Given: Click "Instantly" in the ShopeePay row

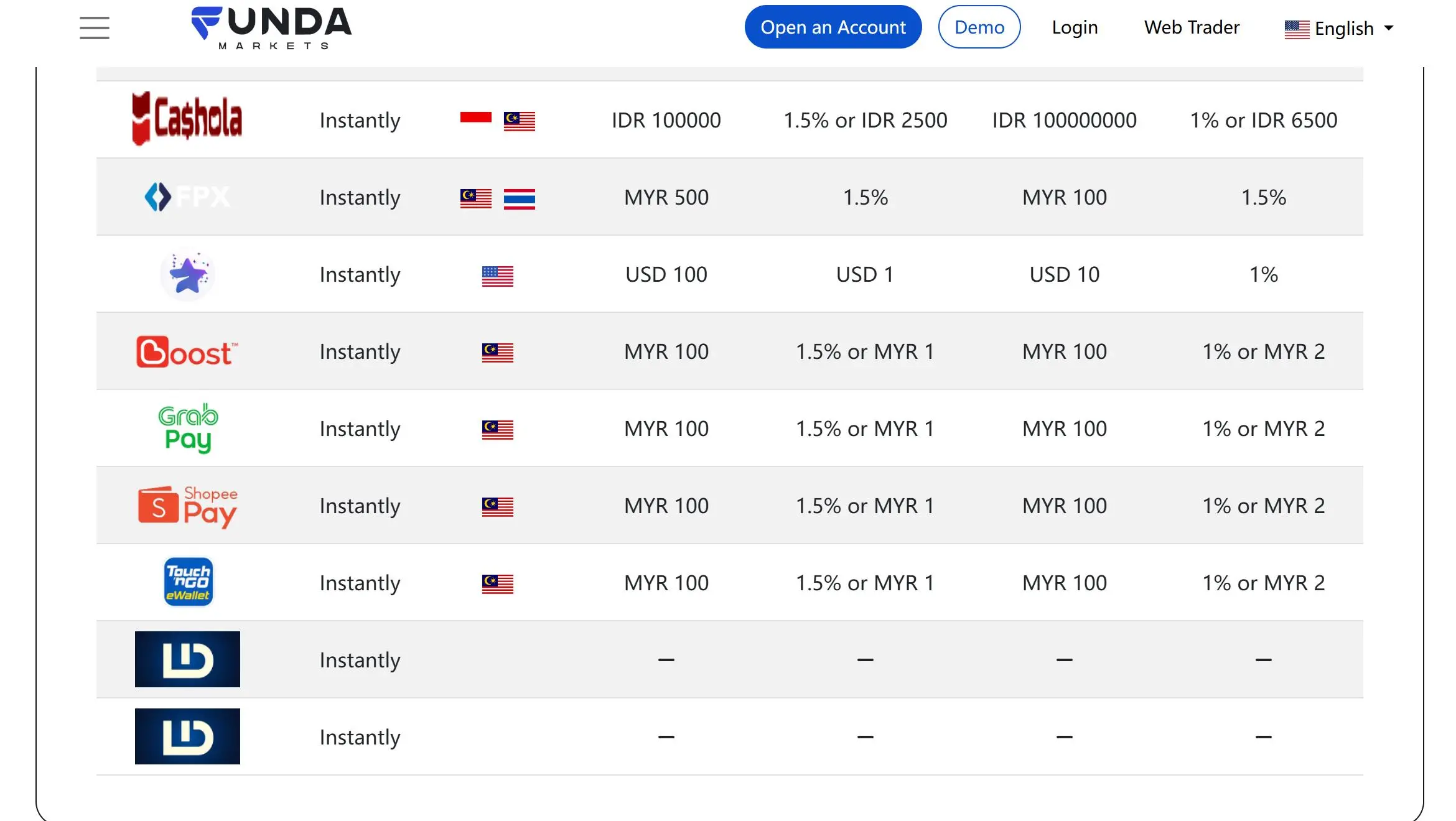Looking at the screenshot, I should 360,506.
